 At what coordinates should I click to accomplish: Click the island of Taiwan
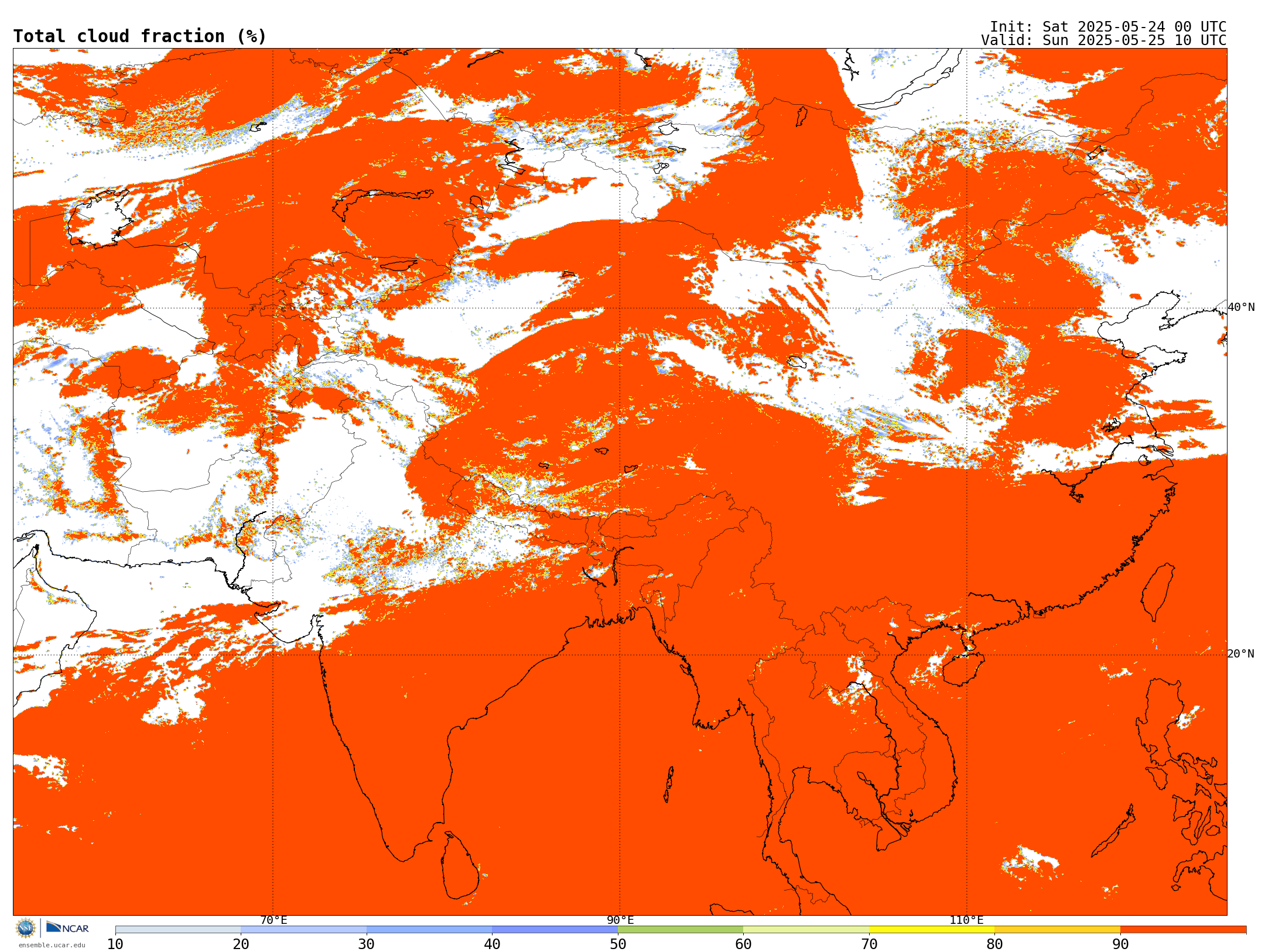pos(1158,591)
